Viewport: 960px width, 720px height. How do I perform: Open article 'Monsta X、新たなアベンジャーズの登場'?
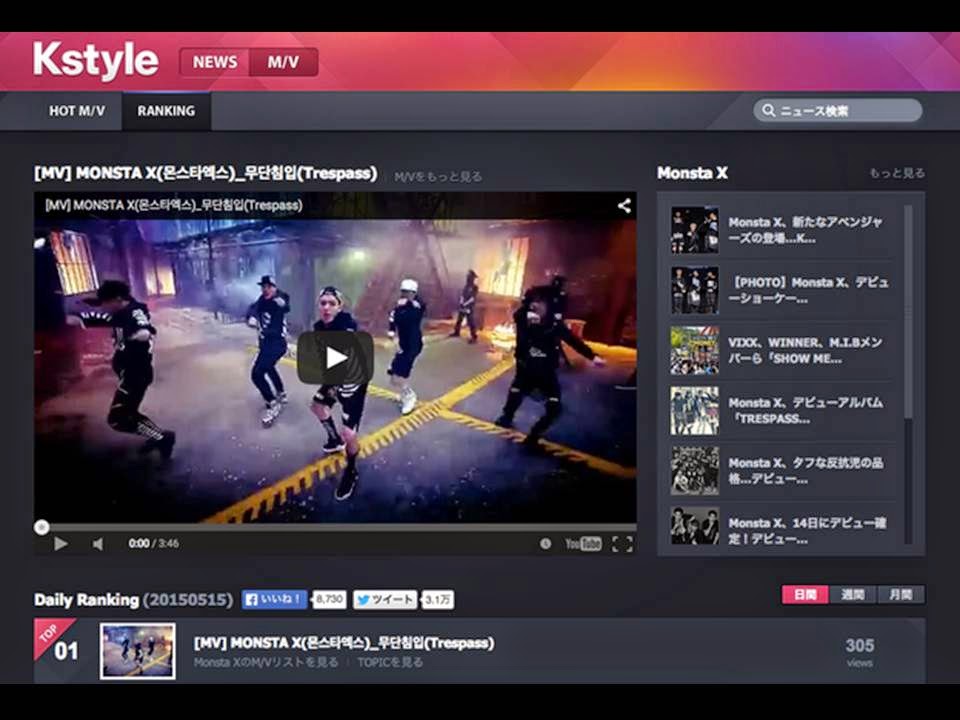(805, 230)
